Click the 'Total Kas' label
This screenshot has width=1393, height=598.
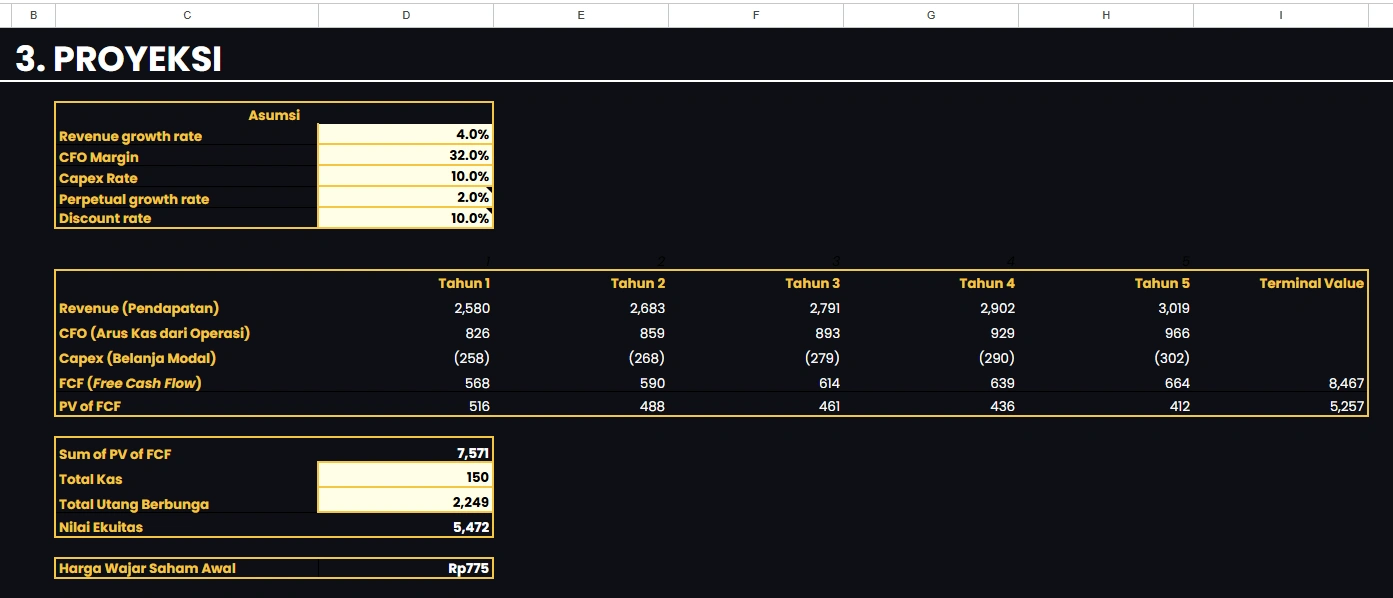click(91, 479)
